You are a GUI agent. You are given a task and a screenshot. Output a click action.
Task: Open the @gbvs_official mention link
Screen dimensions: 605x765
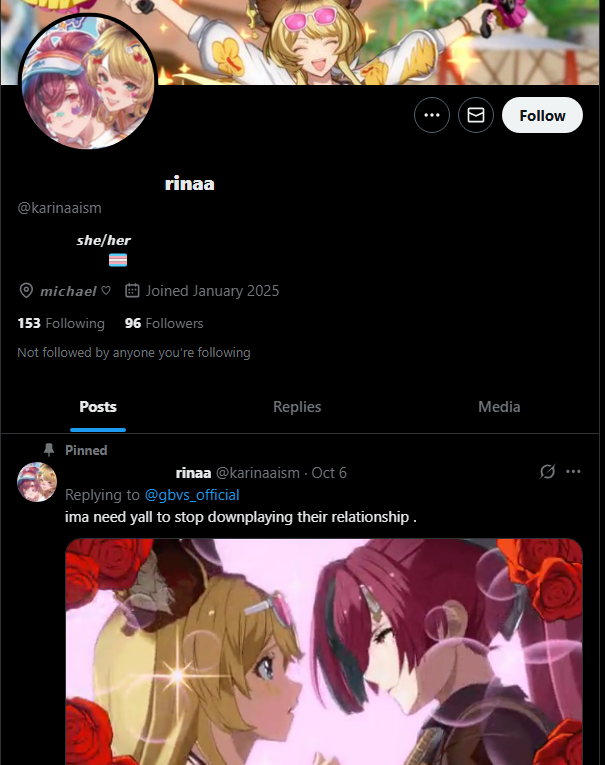pos(192,495)
